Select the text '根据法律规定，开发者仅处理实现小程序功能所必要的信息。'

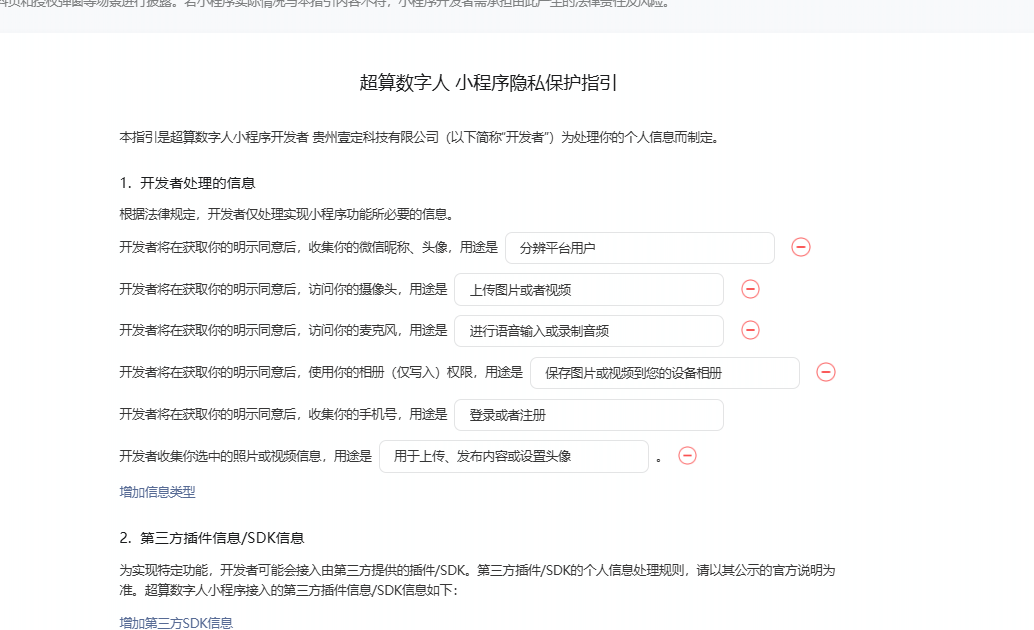(x=286, y=214)
